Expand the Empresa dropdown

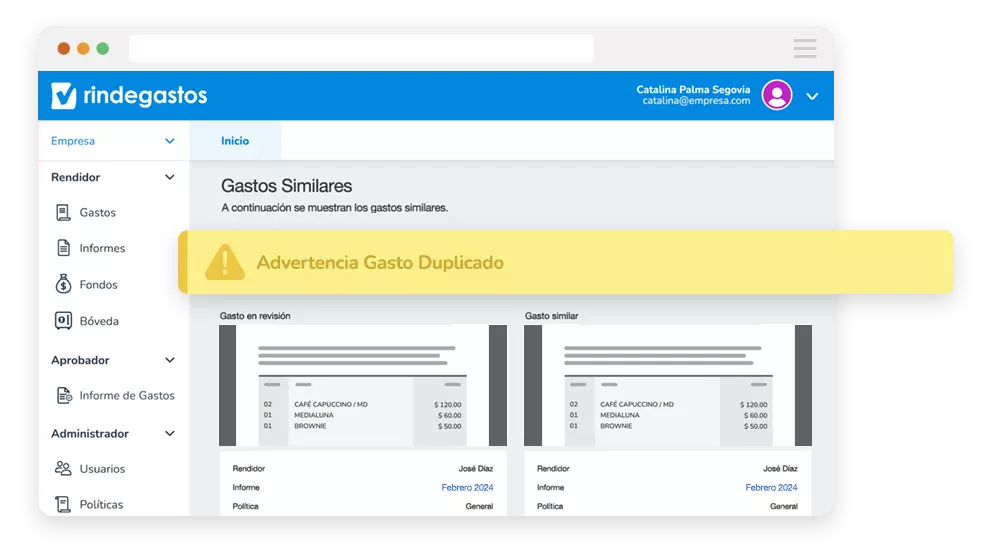pos(169,141)
